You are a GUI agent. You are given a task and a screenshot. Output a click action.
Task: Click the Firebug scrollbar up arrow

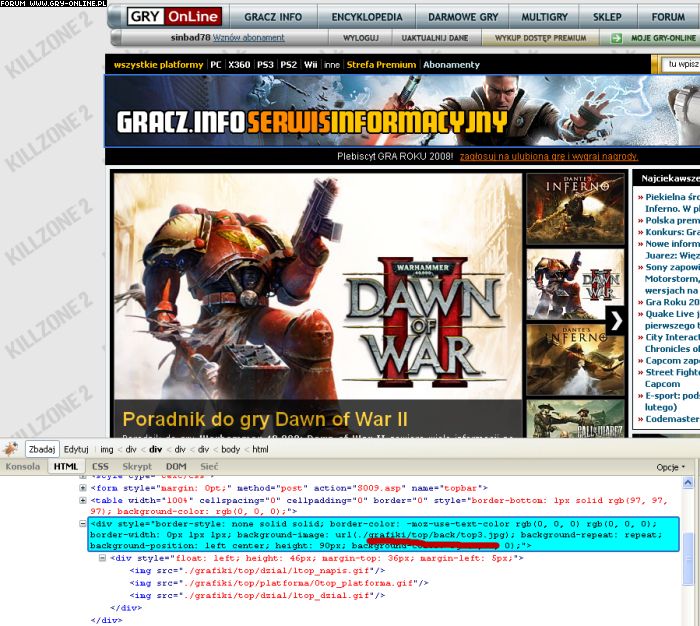point(688,482)
